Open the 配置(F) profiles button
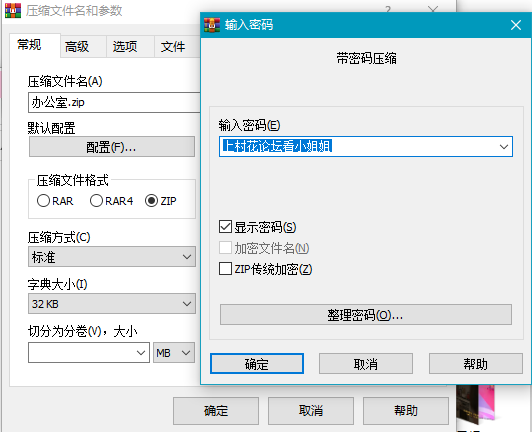The image size is (532, 432). (x=112, y=147)
